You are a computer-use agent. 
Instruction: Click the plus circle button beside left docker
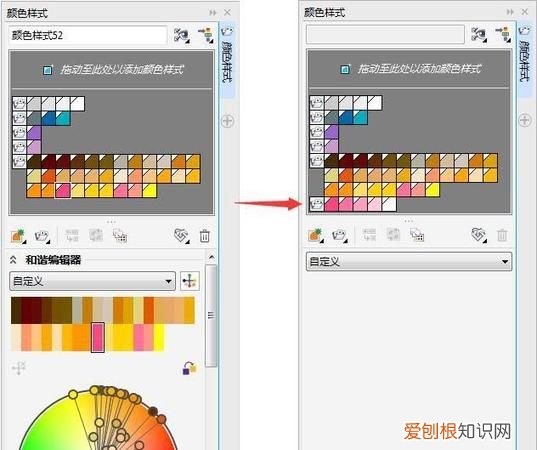228,121
